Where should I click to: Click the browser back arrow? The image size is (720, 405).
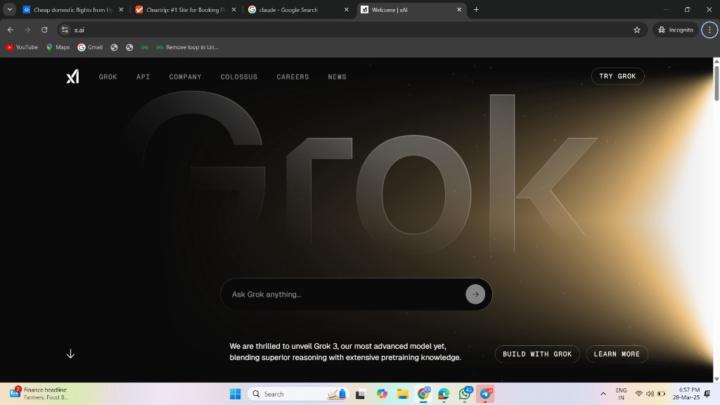tap(11, 30)
